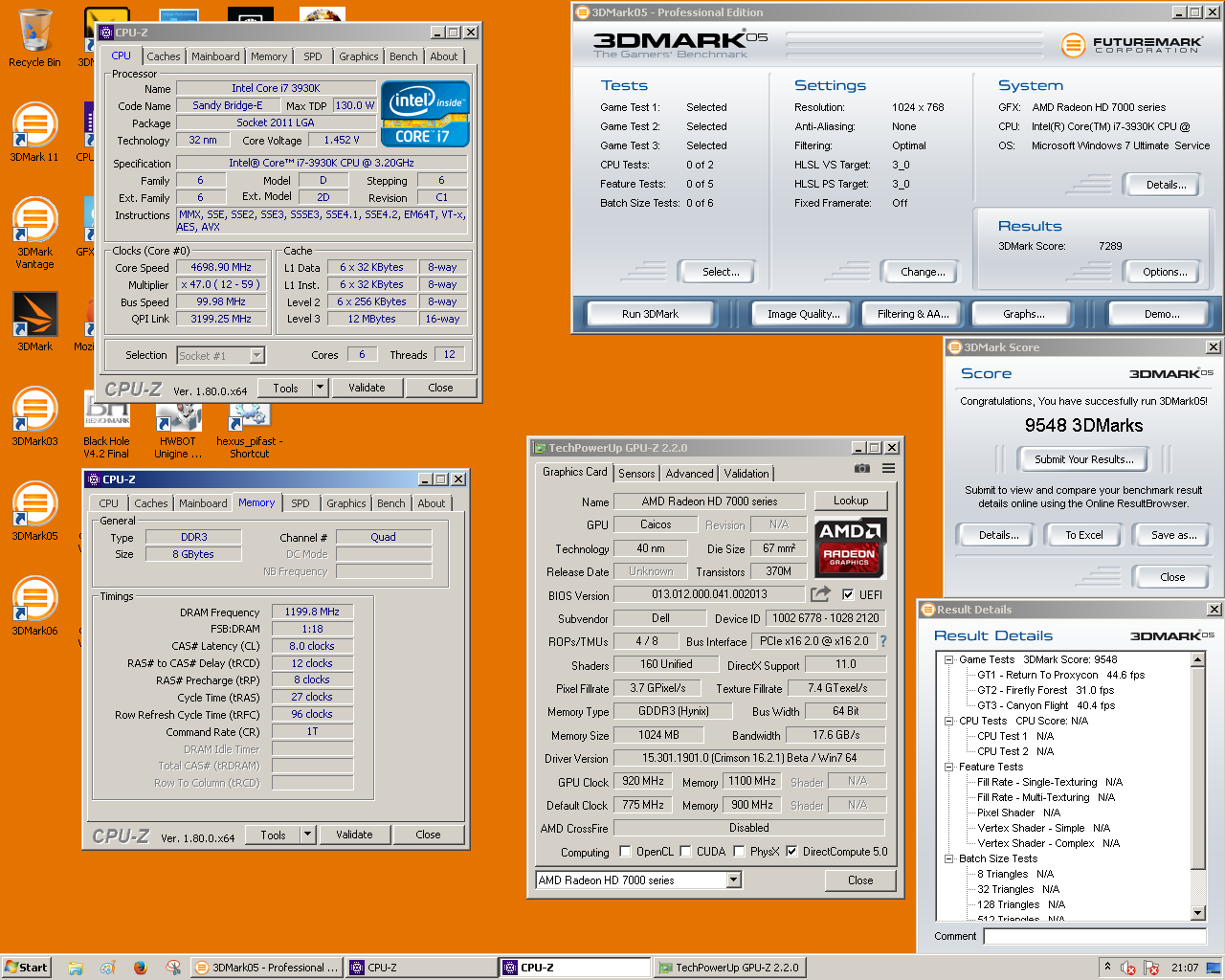Viewport: 1225px width, 980px height.
Task: Collapse the CPU Tests tree node
Action: click(x=948, y=721)
